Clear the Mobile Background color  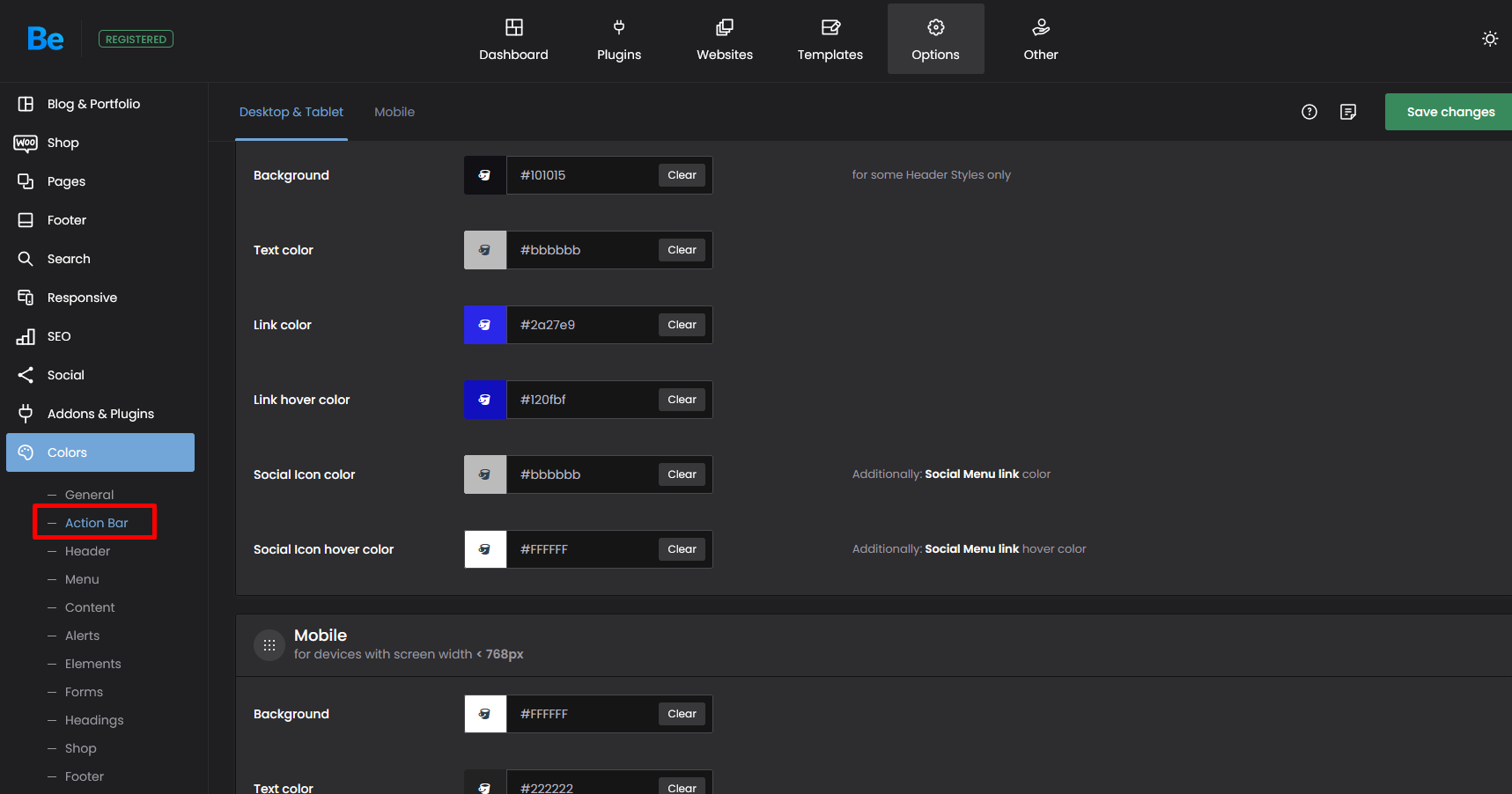coord(682,714)
